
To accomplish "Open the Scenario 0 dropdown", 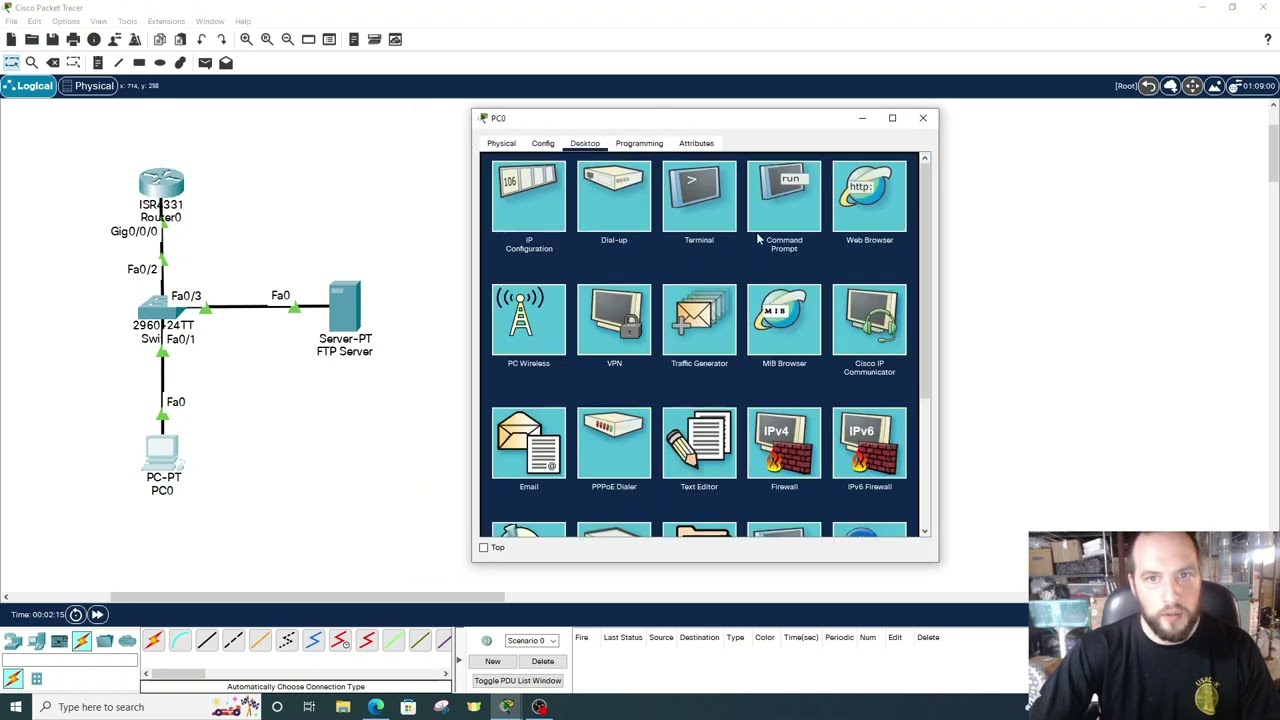I will pyautogui.click(x=531, y=640).
